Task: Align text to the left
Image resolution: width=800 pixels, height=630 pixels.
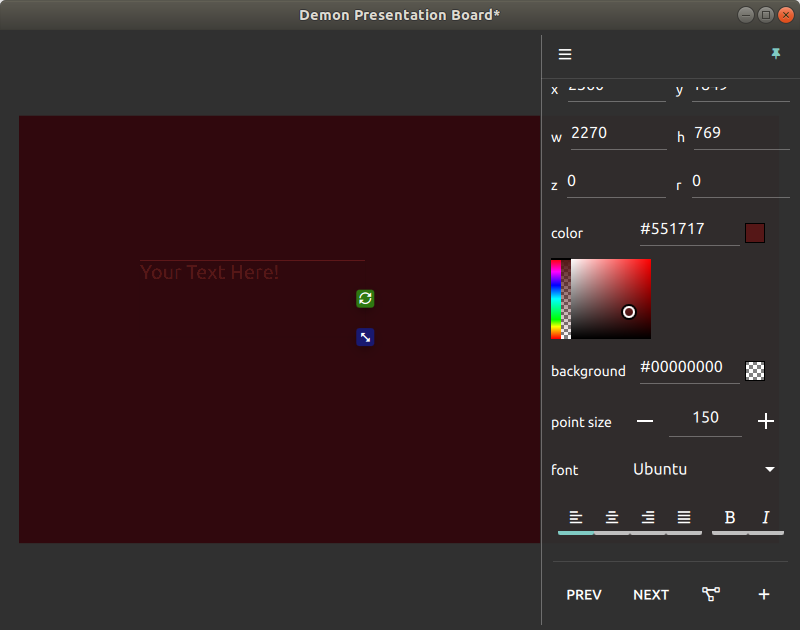Action: [576, 517]
